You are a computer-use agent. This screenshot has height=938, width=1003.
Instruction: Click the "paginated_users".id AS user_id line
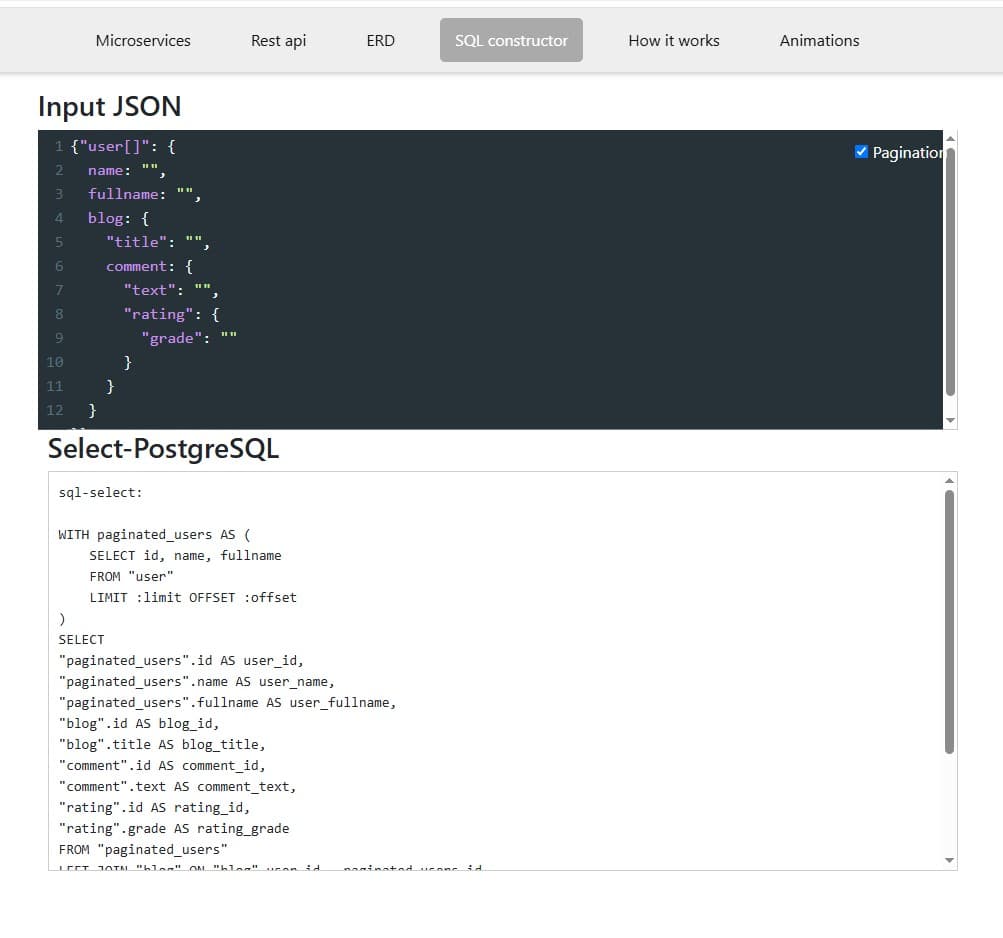point(181,661)
